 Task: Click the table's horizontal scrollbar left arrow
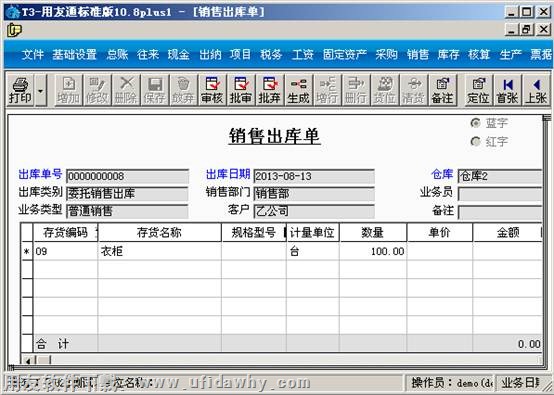pos(28,360)
